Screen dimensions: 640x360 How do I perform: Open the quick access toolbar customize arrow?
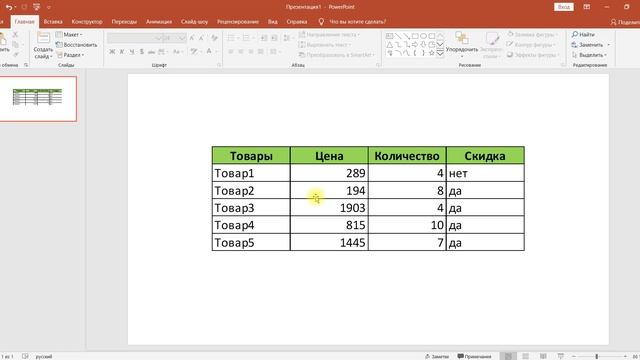pos(49,7)
